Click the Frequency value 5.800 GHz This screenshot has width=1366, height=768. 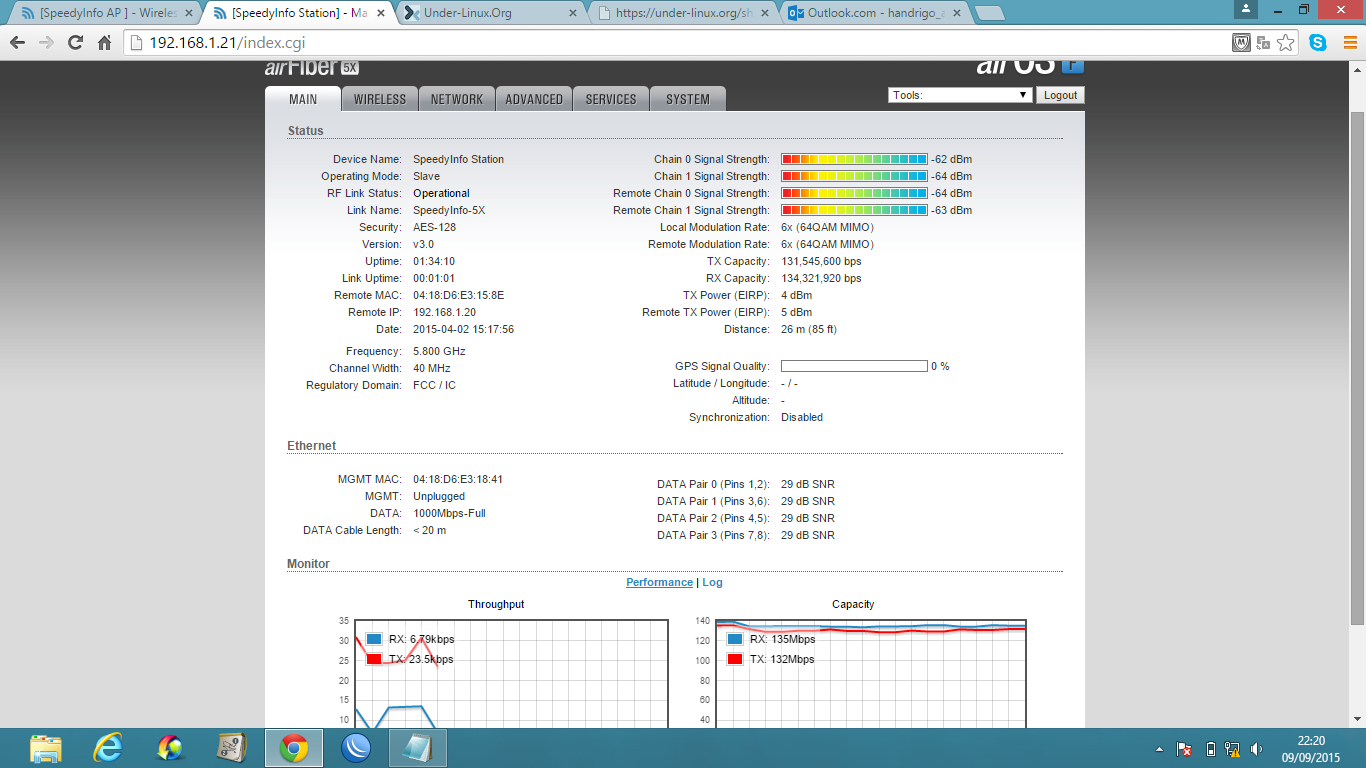click(439, 351)
